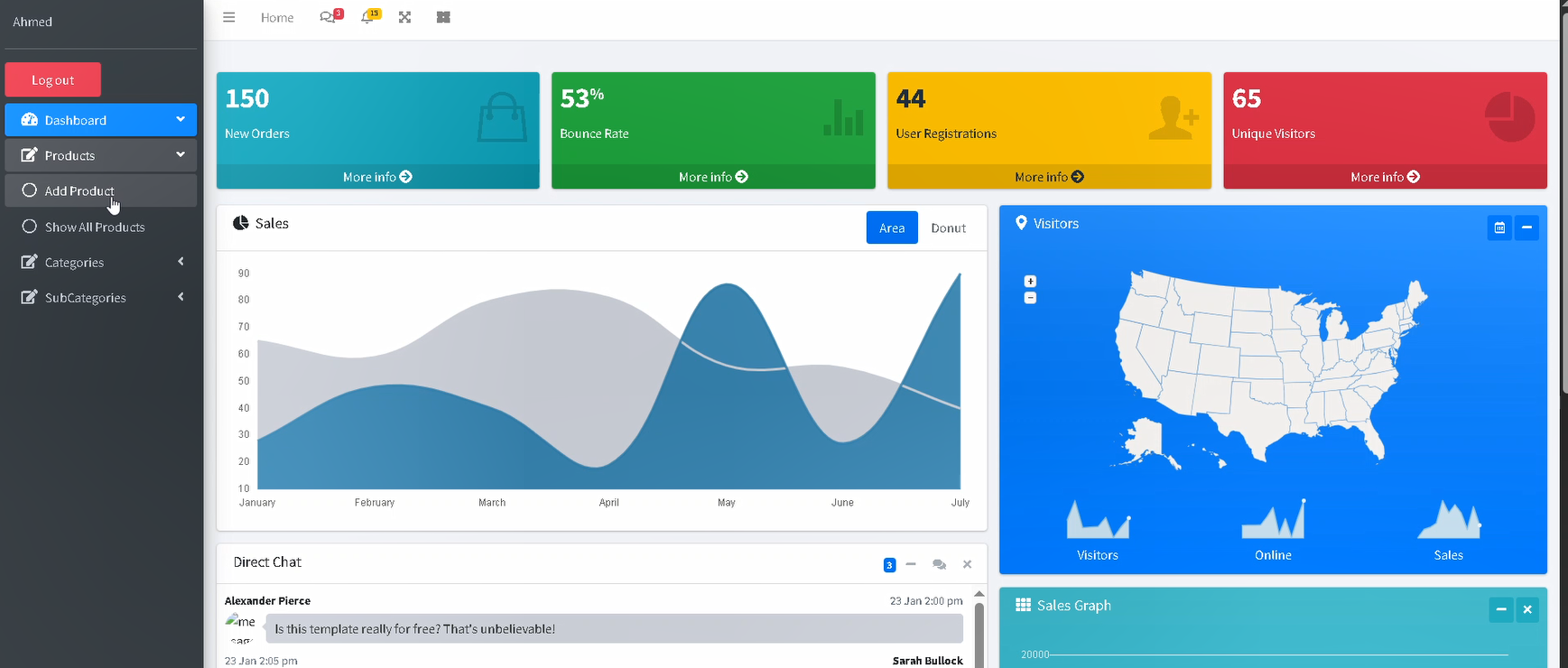This screenshot has height=668, width=1568.
Task: Click the 150 New Orders count
Action: 247,98
